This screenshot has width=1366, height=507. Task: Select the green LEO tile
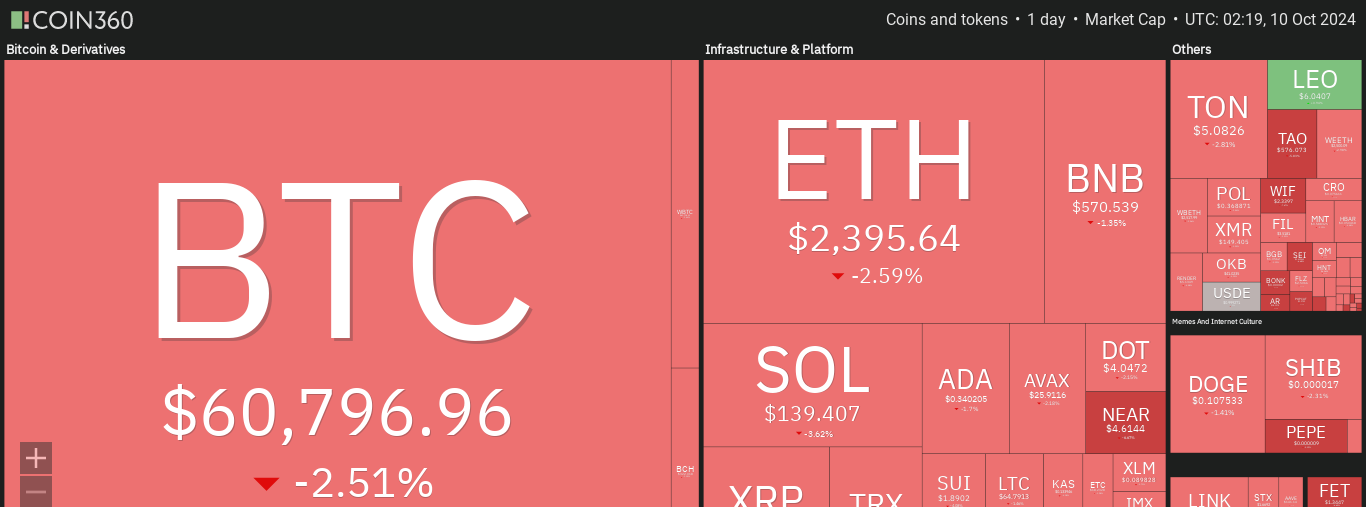[1314, 85]
